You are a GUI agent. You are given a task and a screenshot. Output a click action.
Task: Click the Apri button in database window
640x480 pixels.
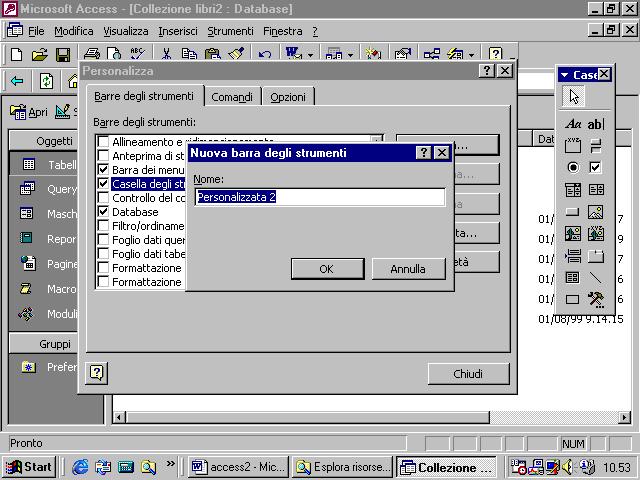tap(29, 111)
